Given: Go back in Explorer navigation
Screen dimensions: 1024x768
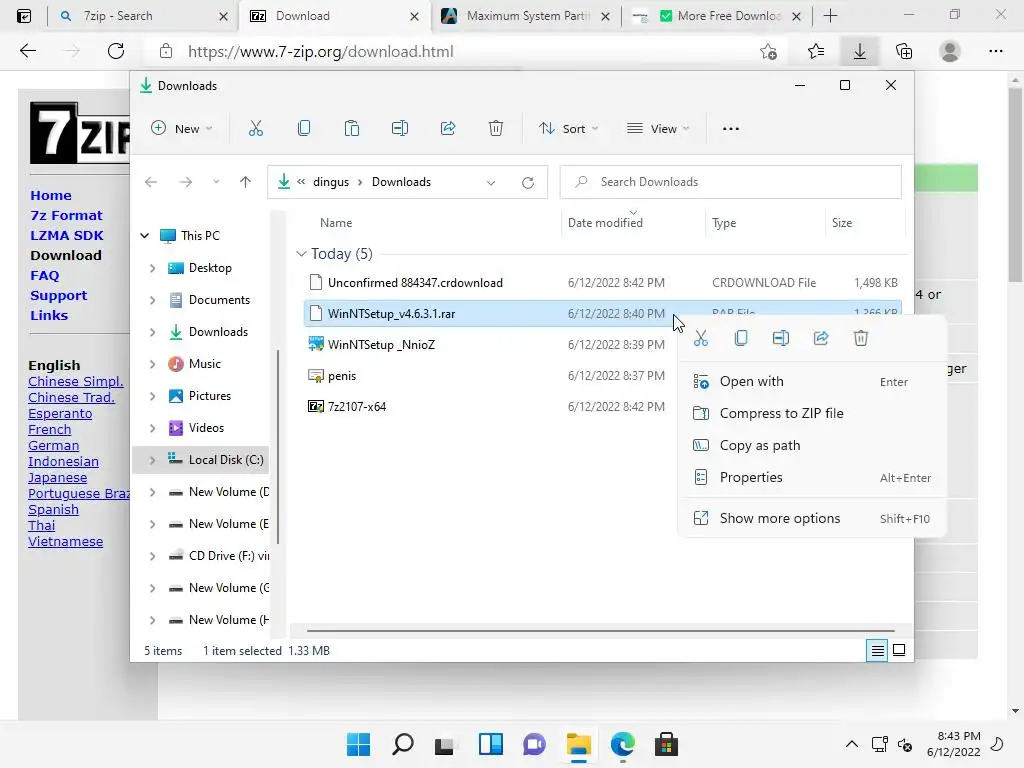Looking at the screenshot, I should (x=151, y=182).
